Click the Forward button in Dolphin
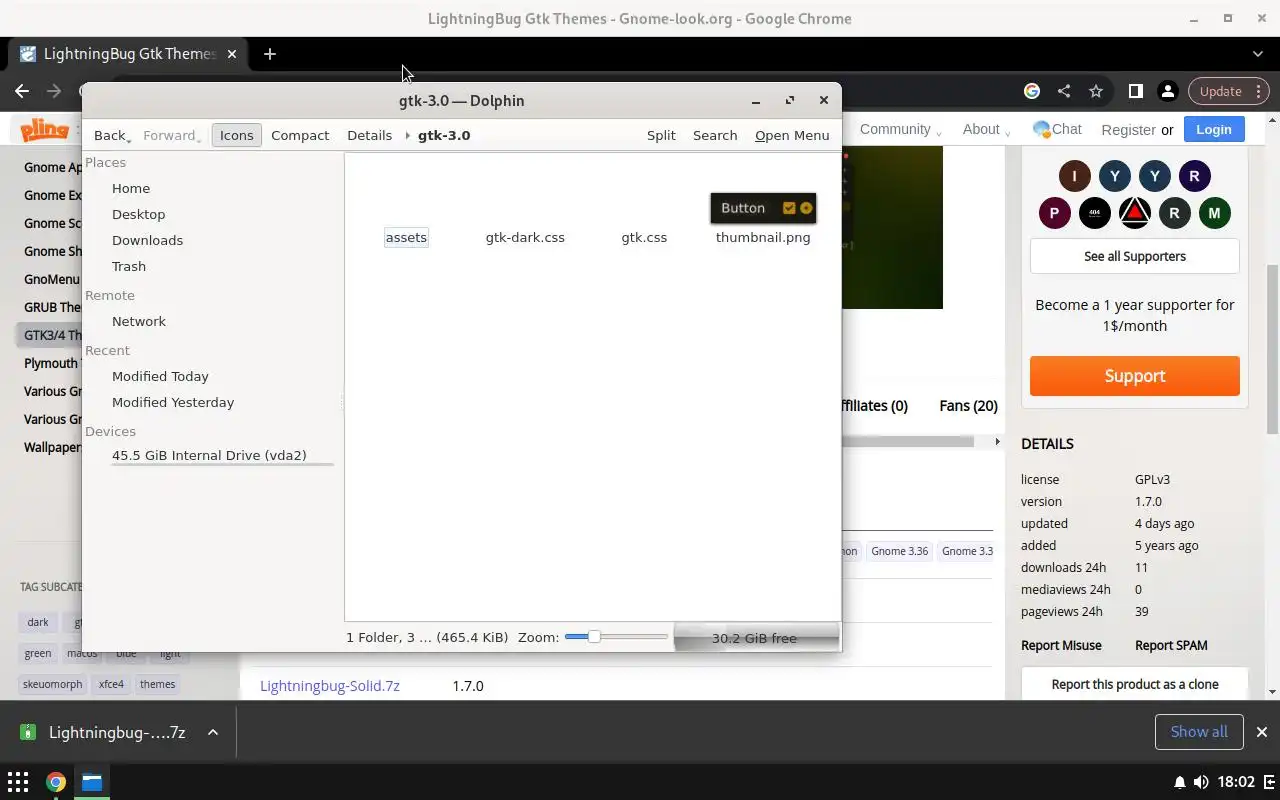The height and width of the screenshot is (800, 1280). click(171, 135)
